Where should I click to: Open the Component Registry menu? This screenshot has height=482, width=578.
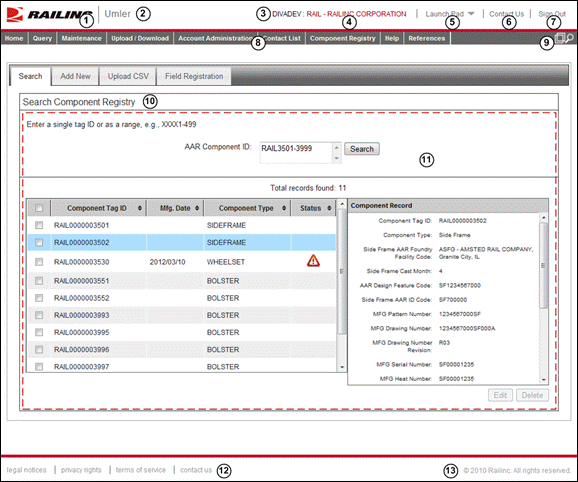tap(342, 38)
